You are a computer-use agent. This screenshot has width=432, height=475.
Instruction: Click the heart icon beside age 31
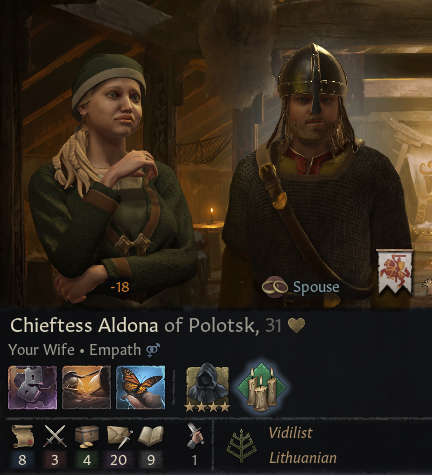[x=296, y=325]
